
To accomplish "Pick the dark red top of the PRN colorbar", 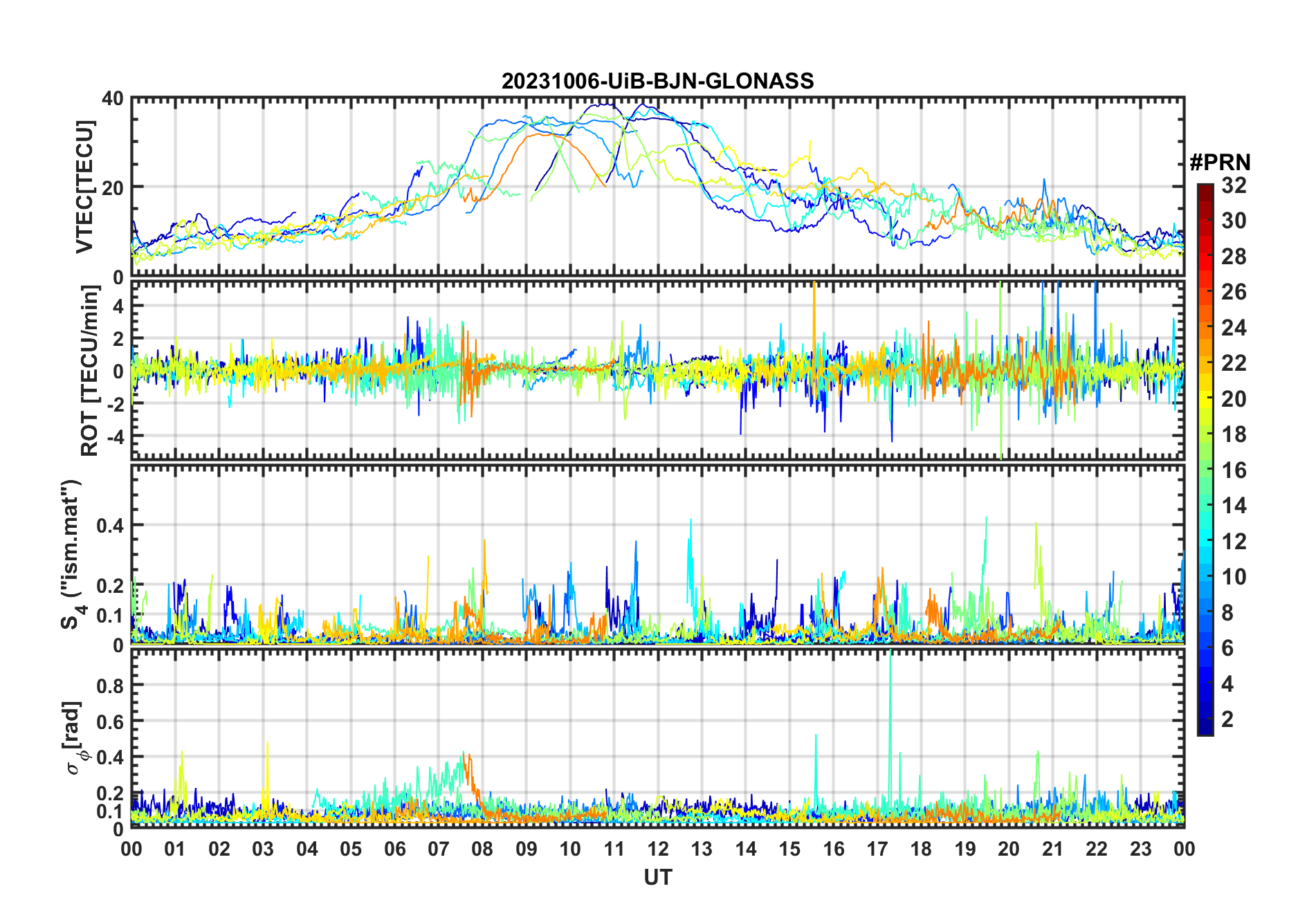I will (1205, 188).
